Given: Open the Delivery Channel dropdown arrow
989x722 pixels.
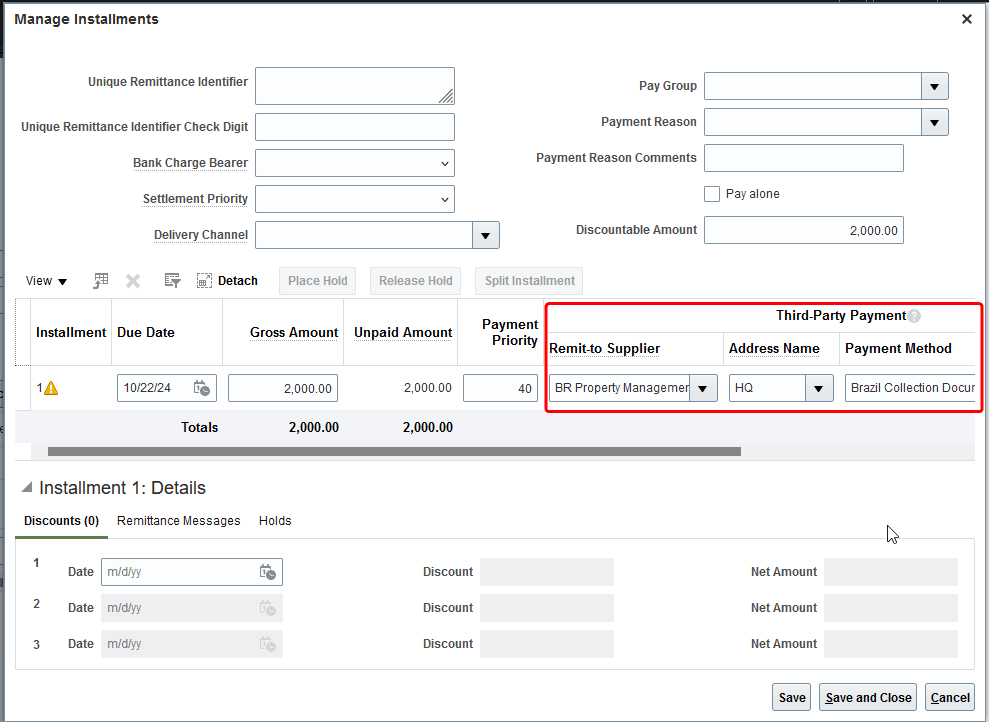Looking at the screenshot, I should 486,235.
